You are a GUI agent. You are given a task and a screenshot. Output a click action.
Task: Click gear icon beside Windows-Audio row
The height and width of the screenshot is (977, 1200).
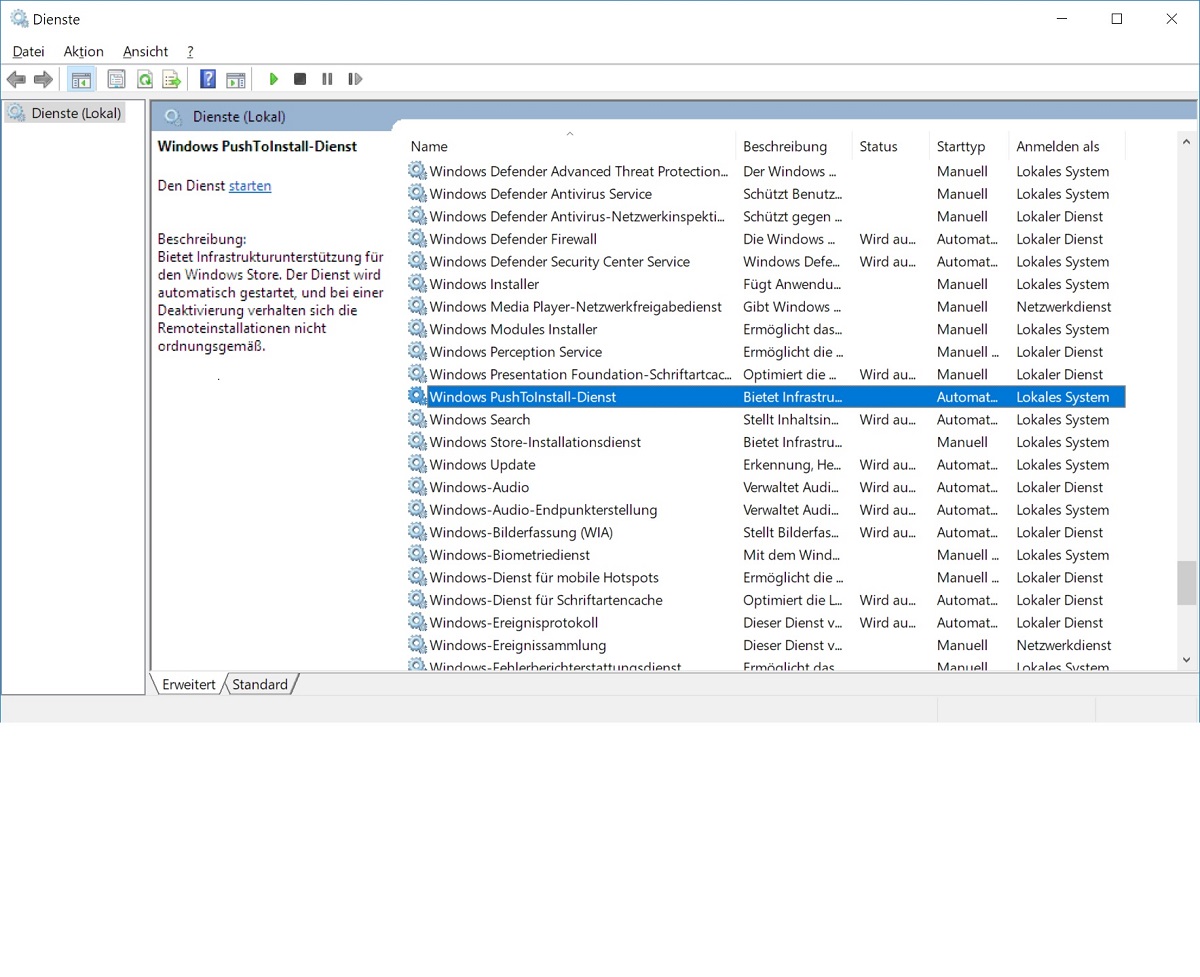[x=417, y=487]
